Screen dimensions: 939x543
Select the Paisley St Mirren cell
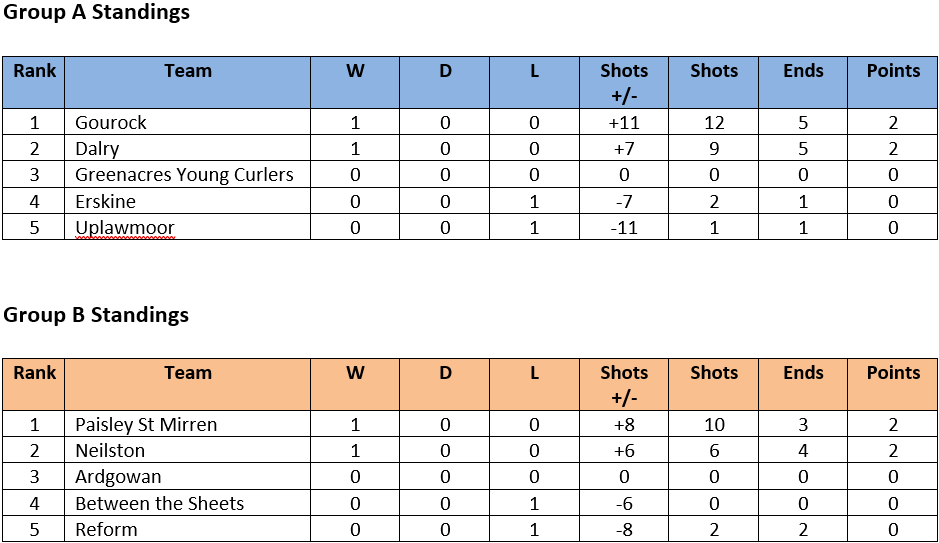pos(146,425)
